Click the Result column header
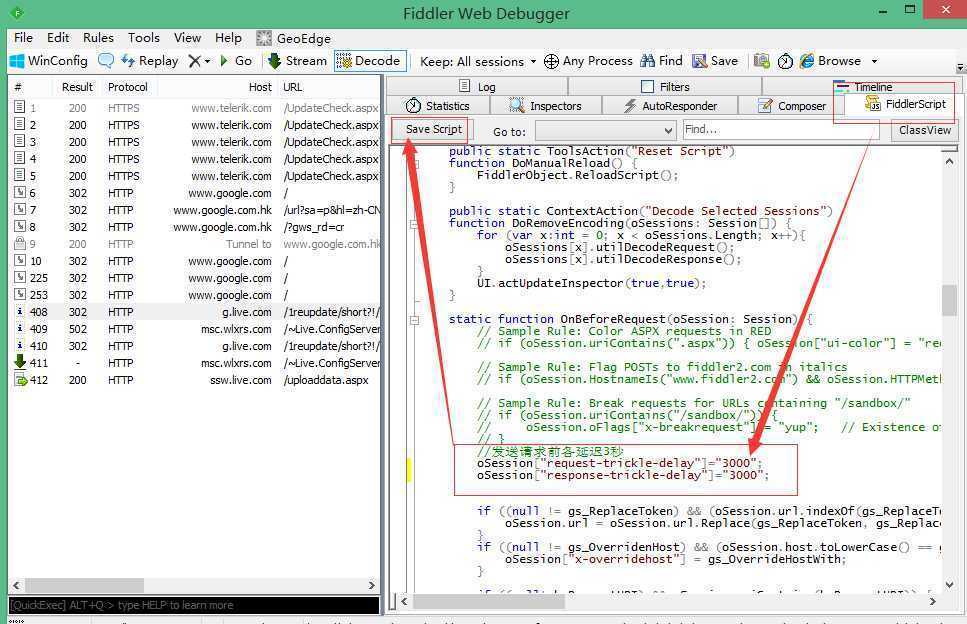The height and width of the screenshot is (624, 967). click(x=77, y=87)
